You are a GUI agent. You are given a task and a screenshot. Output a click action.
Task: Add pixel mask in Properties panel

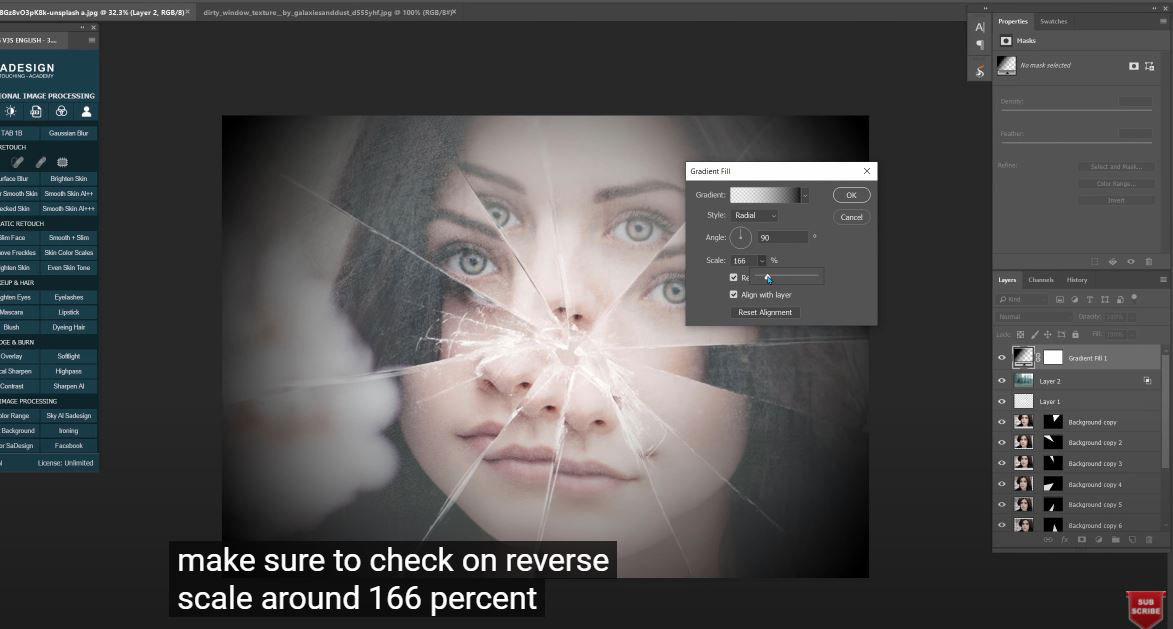point(1133,66)
